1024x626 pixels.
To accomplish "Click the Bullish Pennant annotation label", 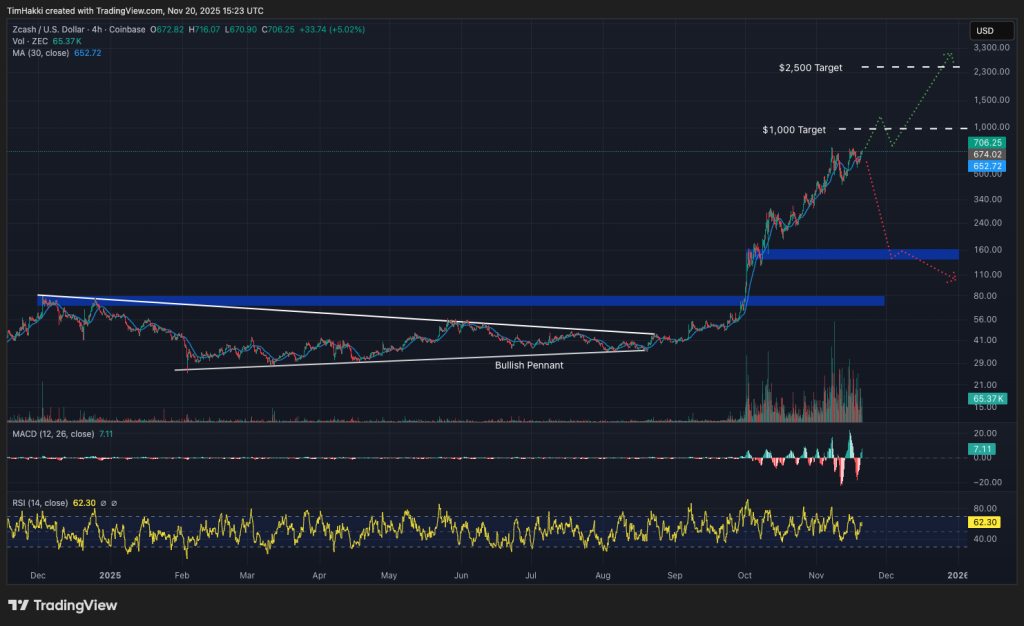I will 529,366.
